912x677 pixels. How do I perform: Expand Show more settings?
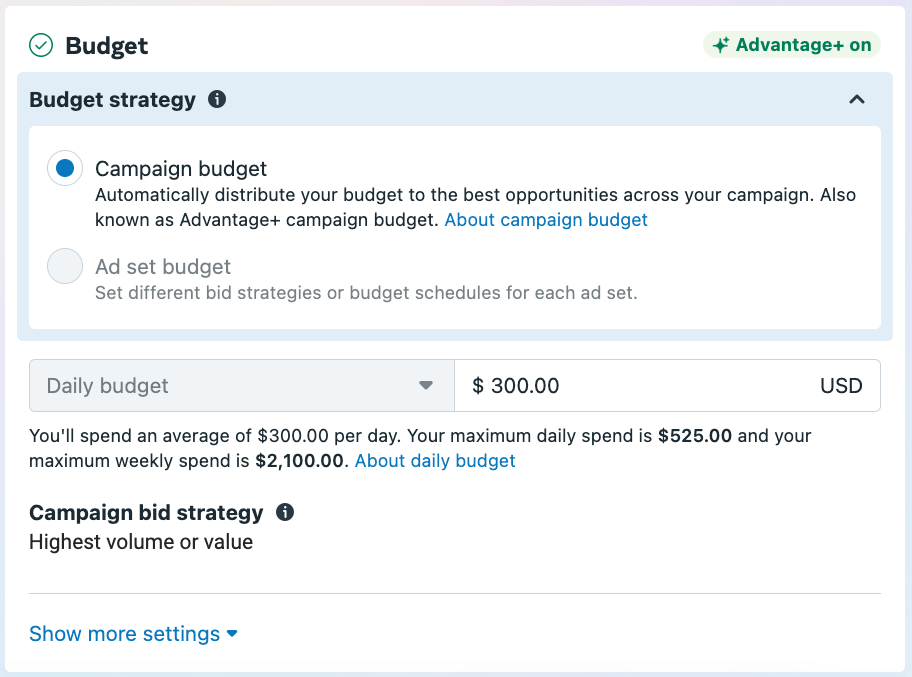tap(133, 634)
